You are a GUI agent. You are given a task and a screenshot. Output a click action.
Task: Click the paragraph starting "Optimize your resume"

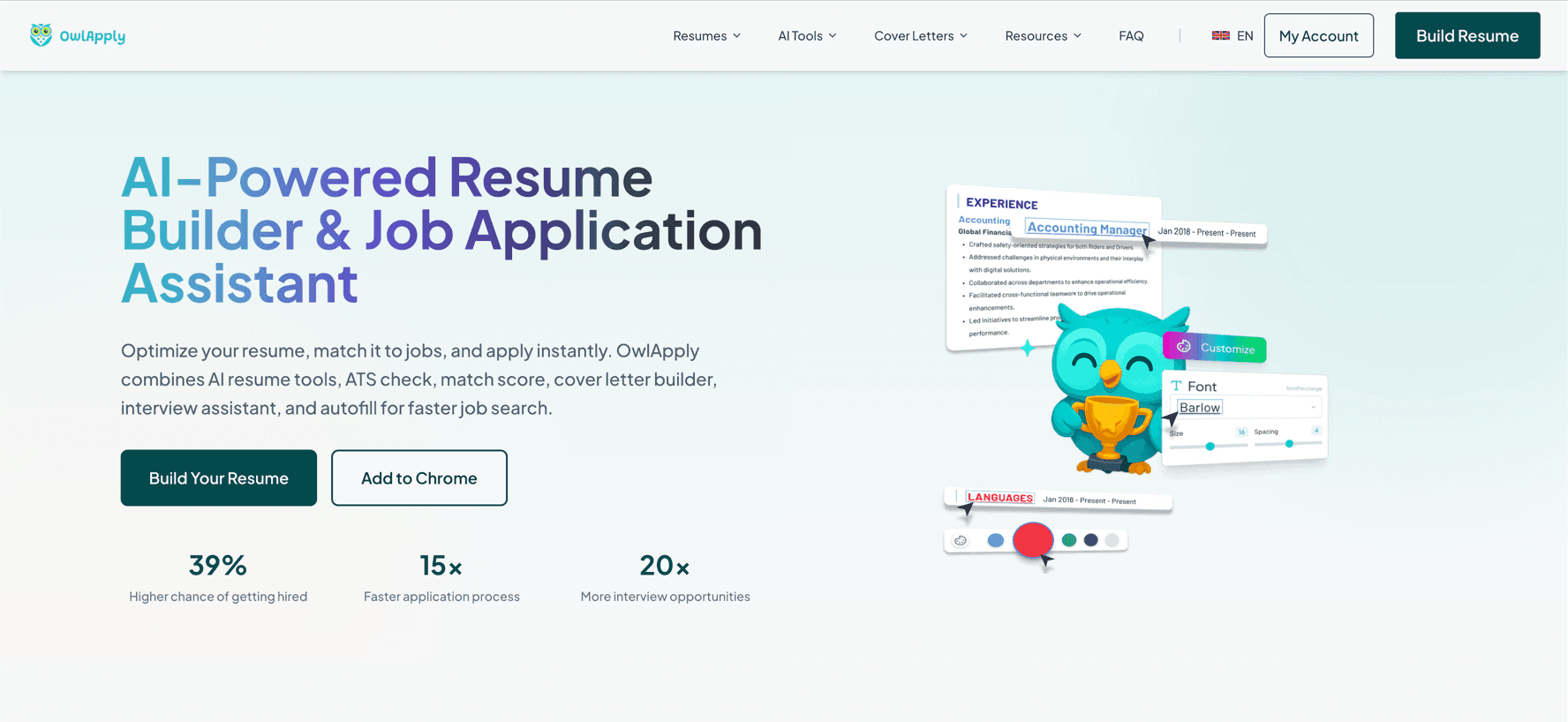coord(419,380)
